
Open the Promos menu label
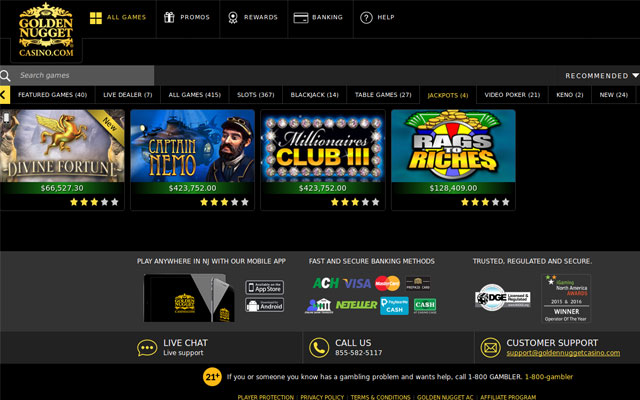click(x=195, y=17)
